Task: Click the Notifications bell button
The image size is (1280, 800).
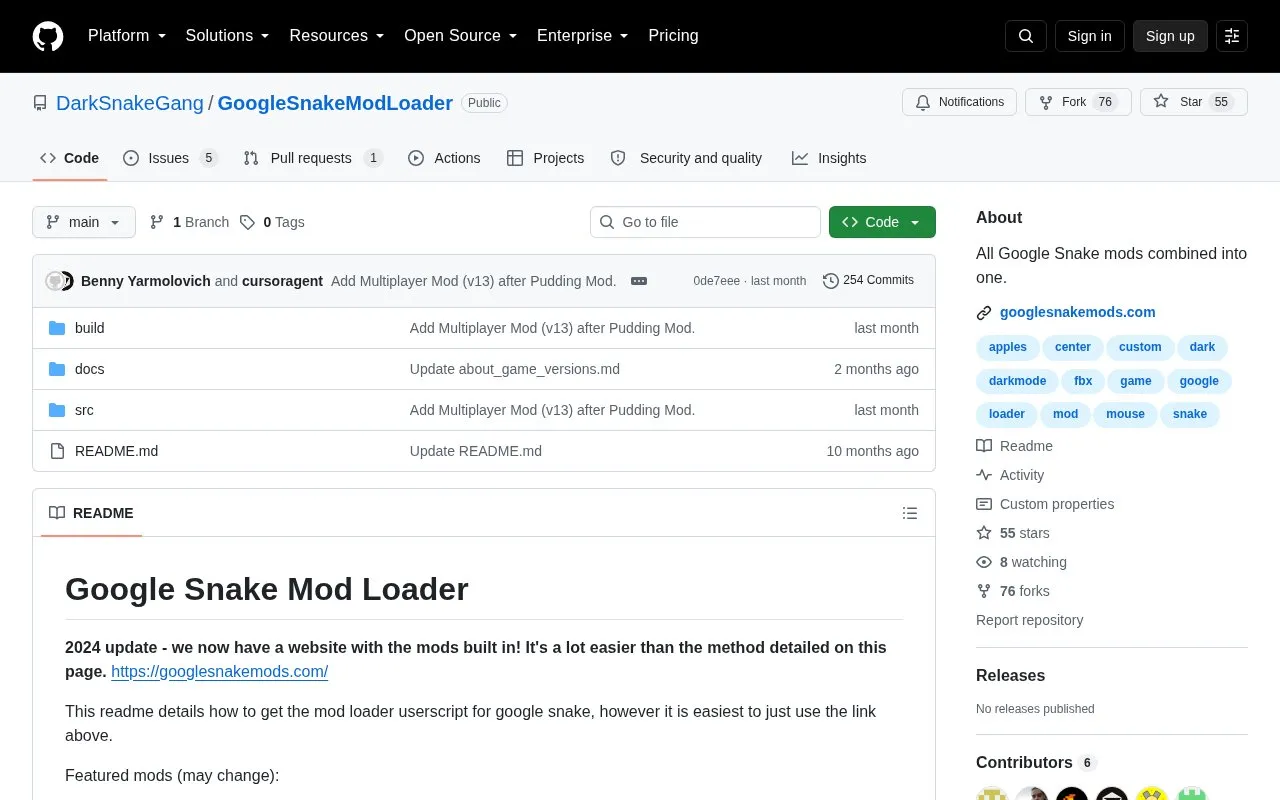Action: coord(959,102)
